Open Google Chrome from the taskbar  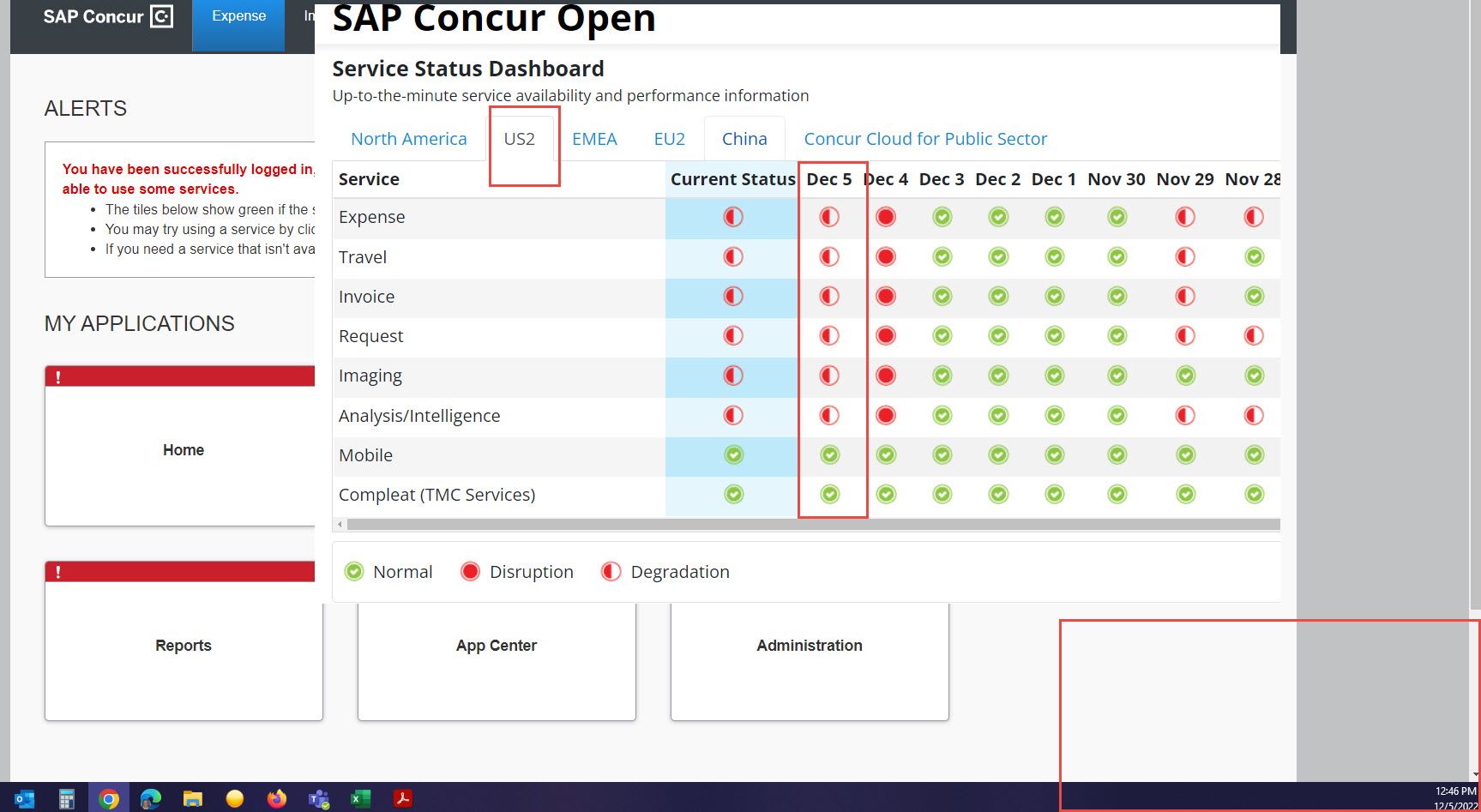[x=109, y=798]
